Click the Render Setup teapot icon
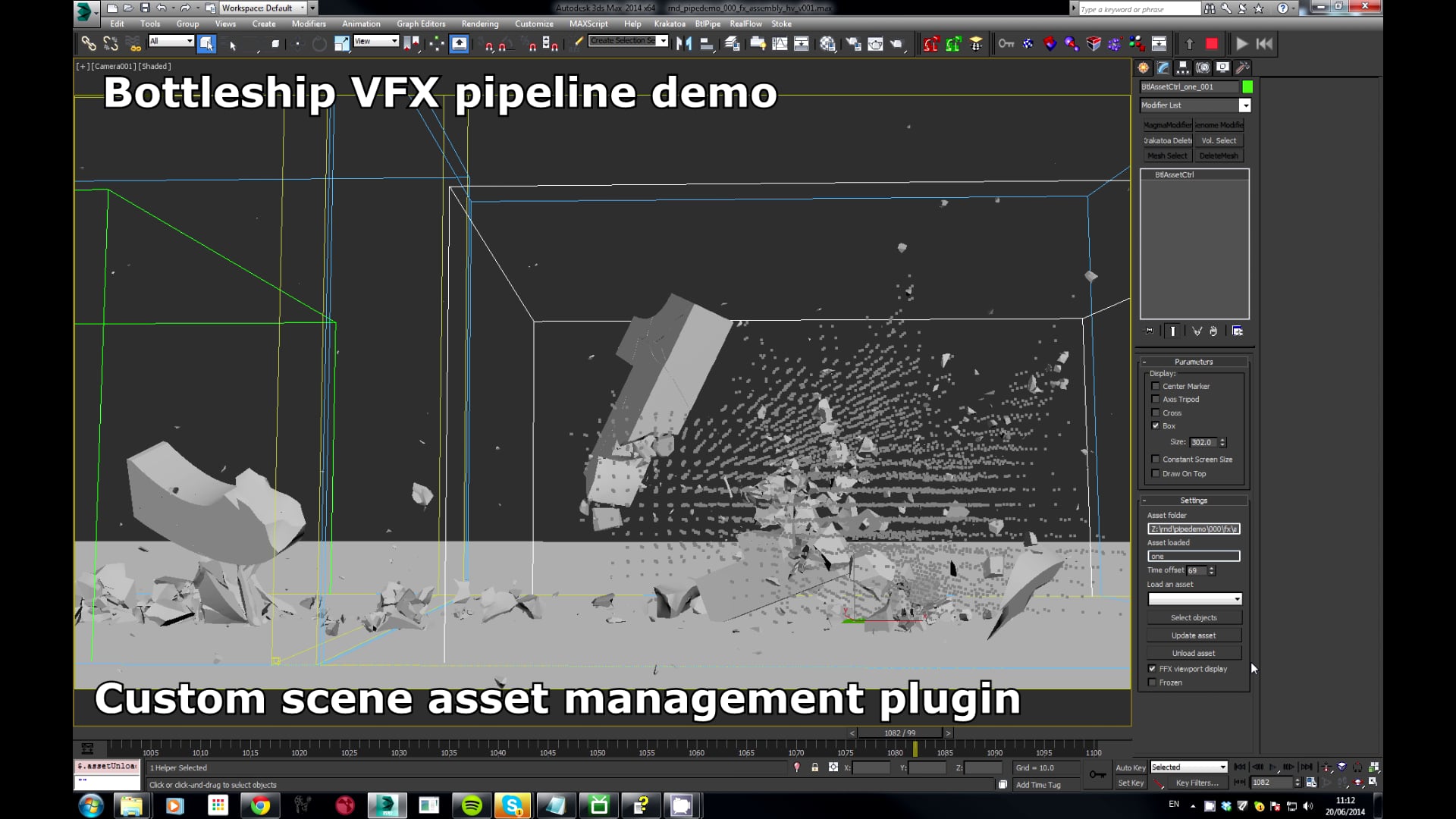Screen dimensions: 1456x819 tap(853, 44)
